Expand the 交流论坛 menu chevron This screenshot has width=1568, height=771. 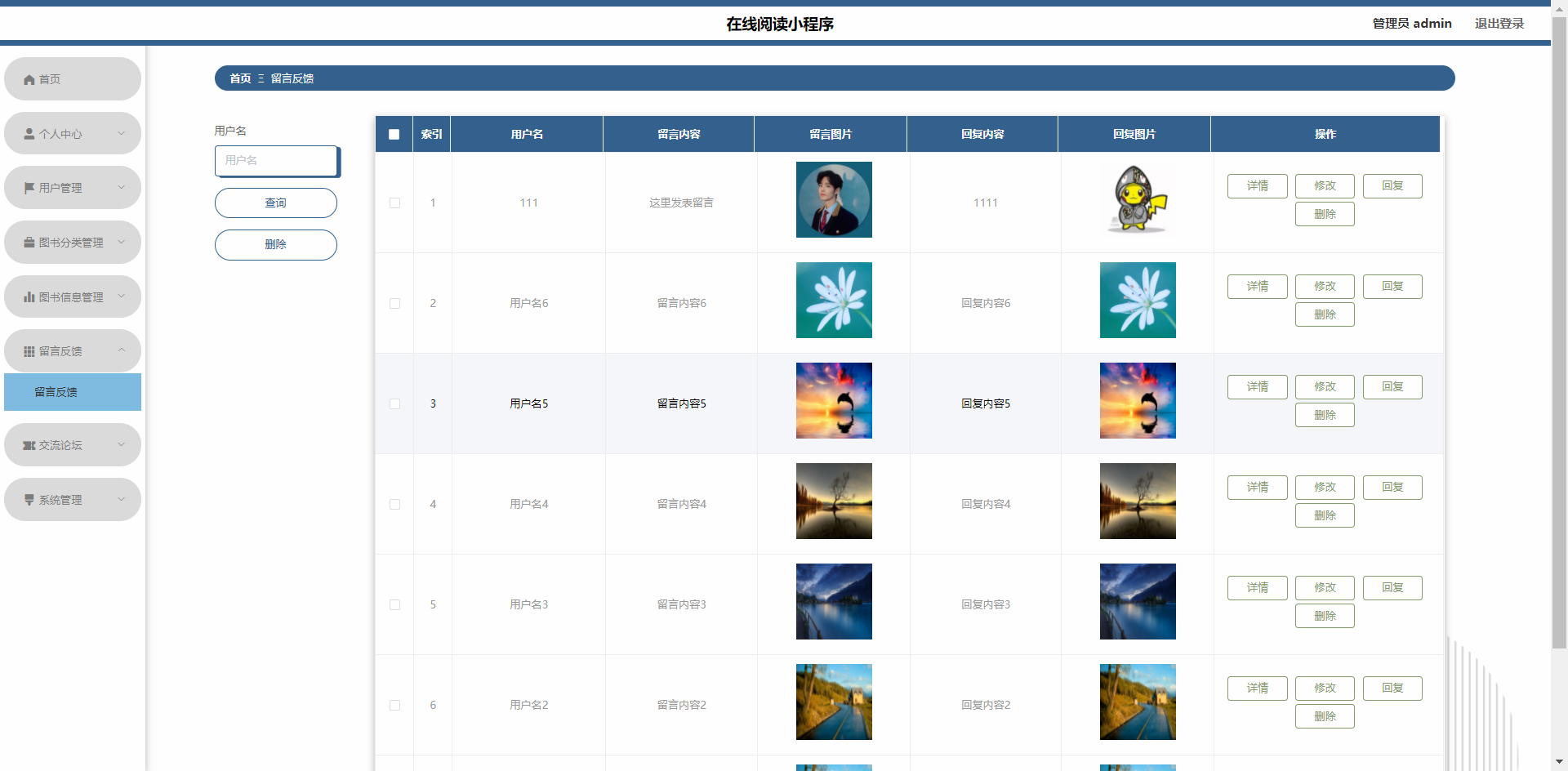coord(122,444)
